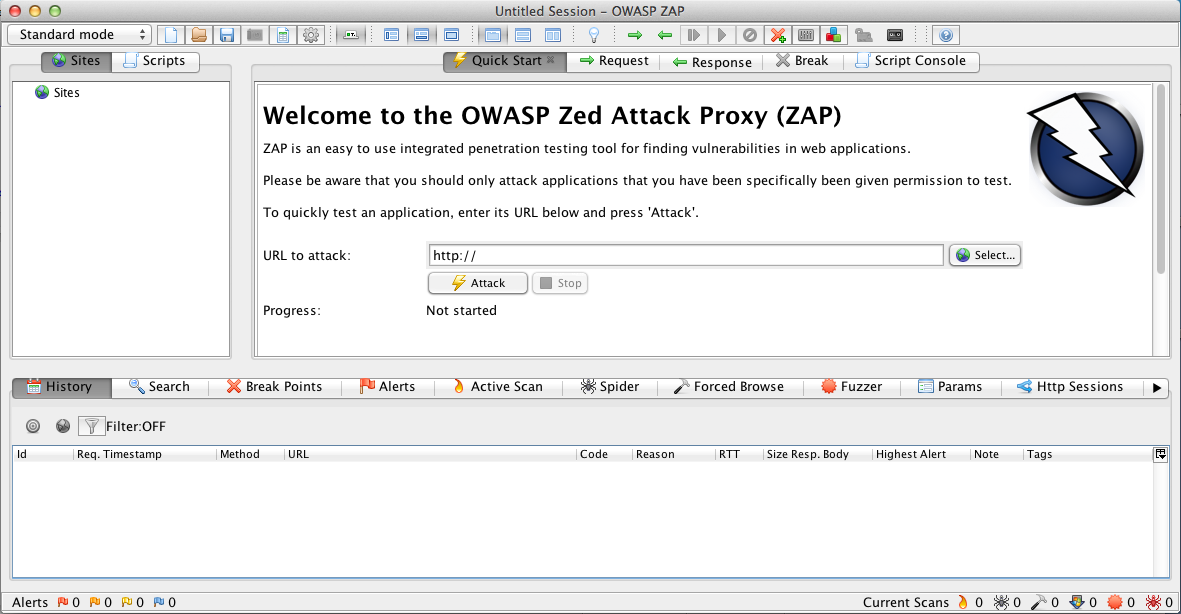This screenshot has height=614, width=1181.
Task: Open the Script Console tab
Action: point(911,61)
